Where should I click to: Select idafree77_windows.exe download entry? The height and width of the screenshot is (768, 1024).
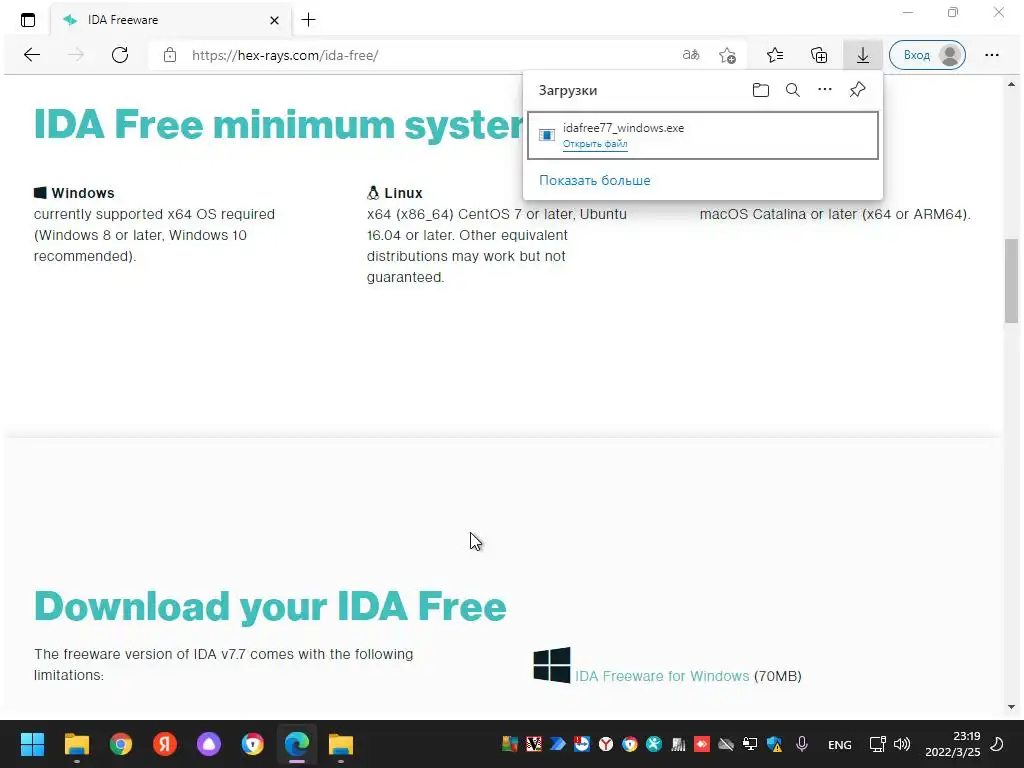[x=703, y=135]
